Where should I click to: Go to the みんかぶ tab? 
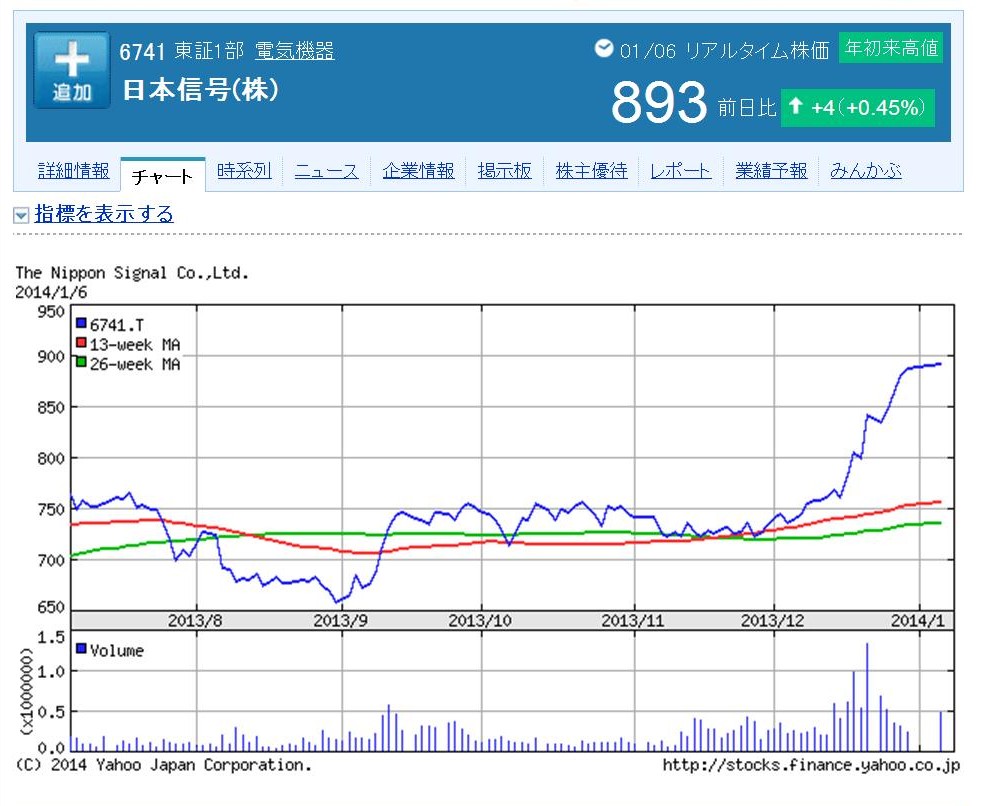866,170
